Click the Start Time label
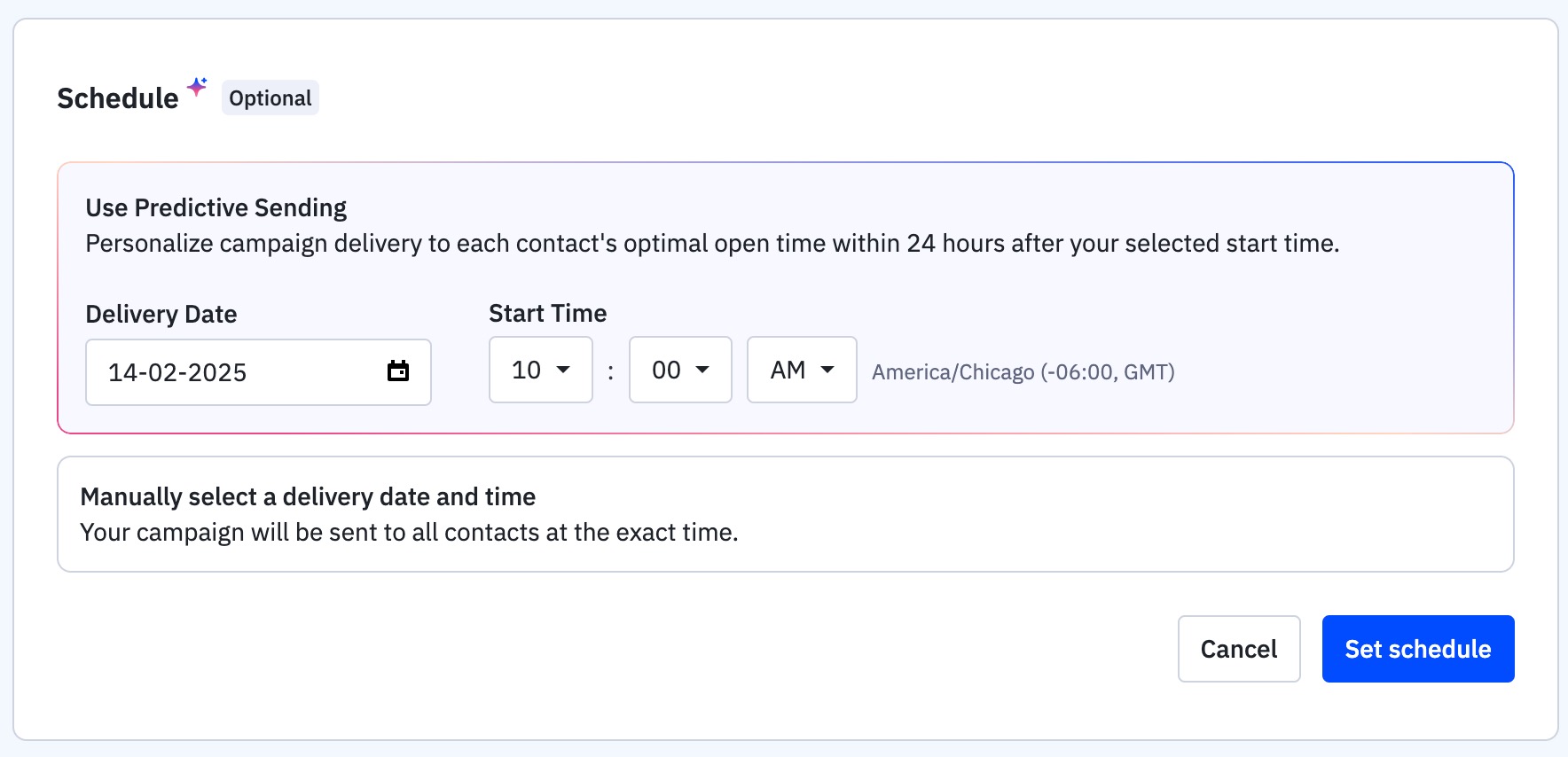 547,314
